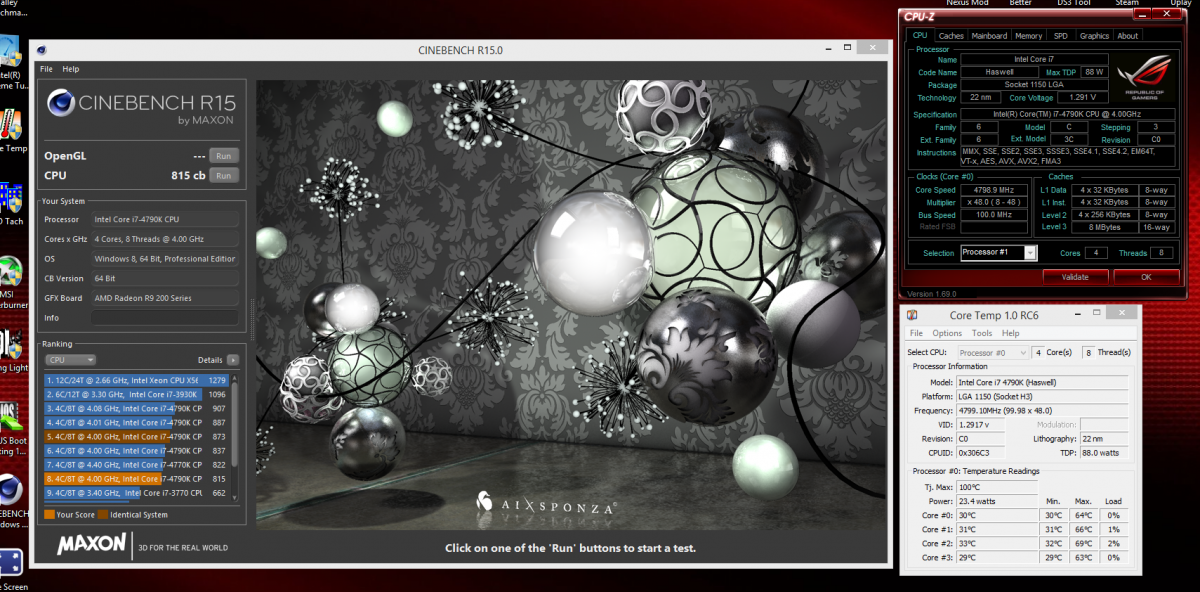Select the CPU tab in CPU-Z
The image size is (1200, 592).
tap(920, 36)
